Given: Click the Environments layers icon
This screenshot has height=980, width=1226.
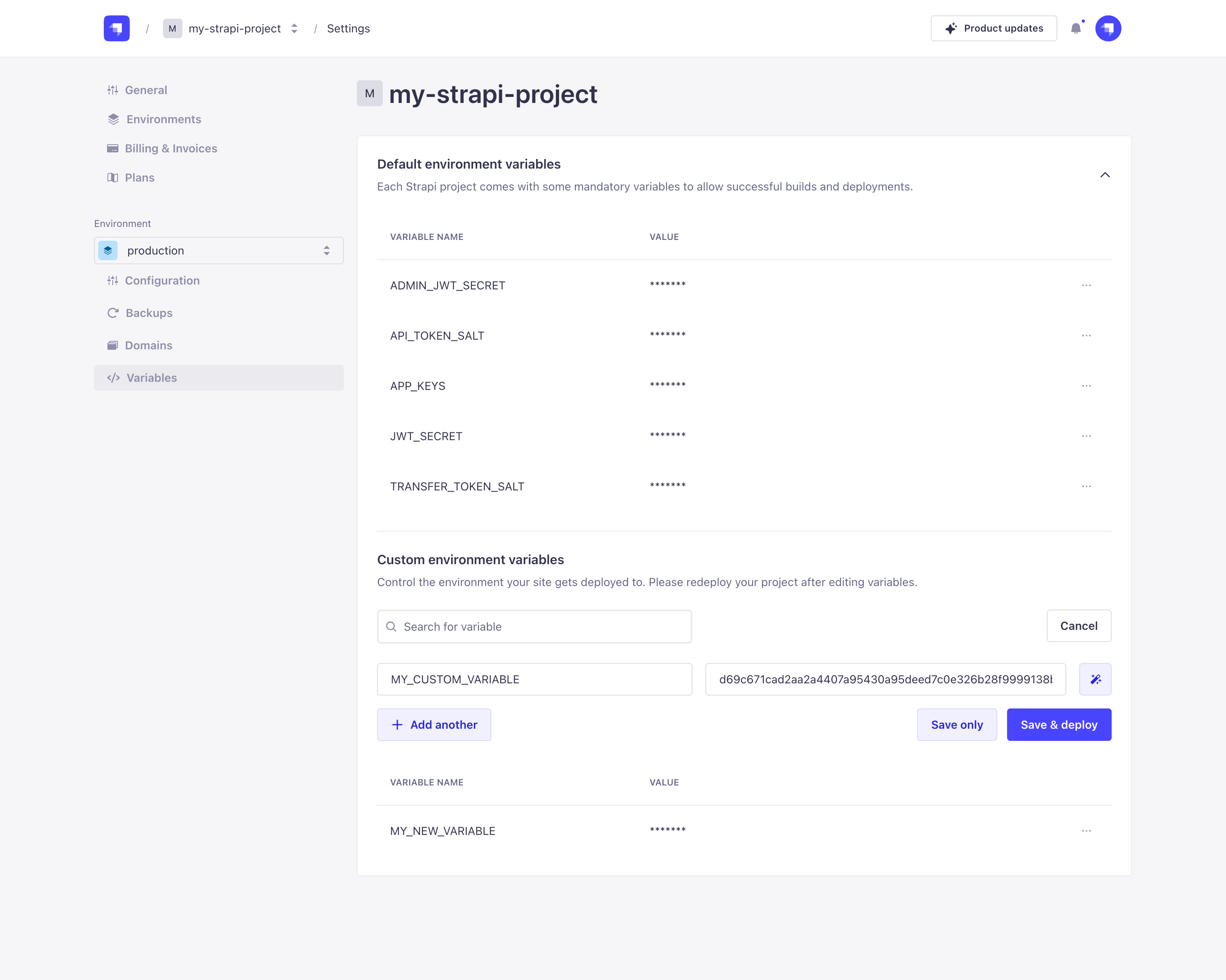Looking at the screenshot, I should pyautogui.click(x=113, y=120).
